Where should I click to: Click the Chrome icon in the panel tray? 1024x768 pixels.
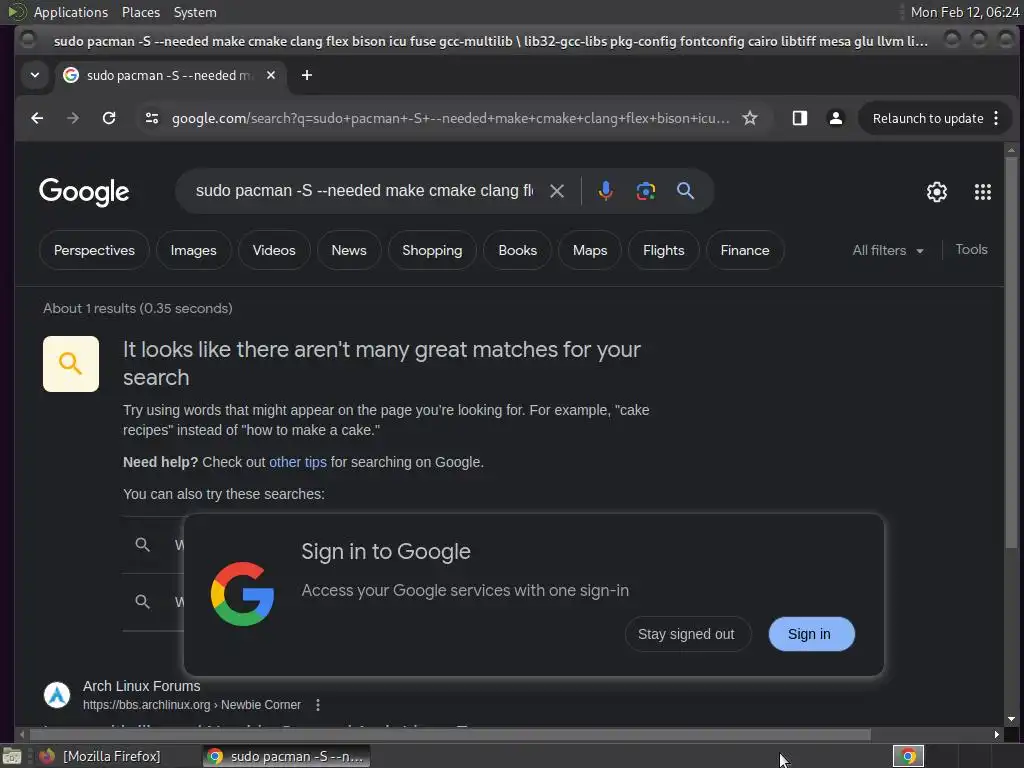908,756
